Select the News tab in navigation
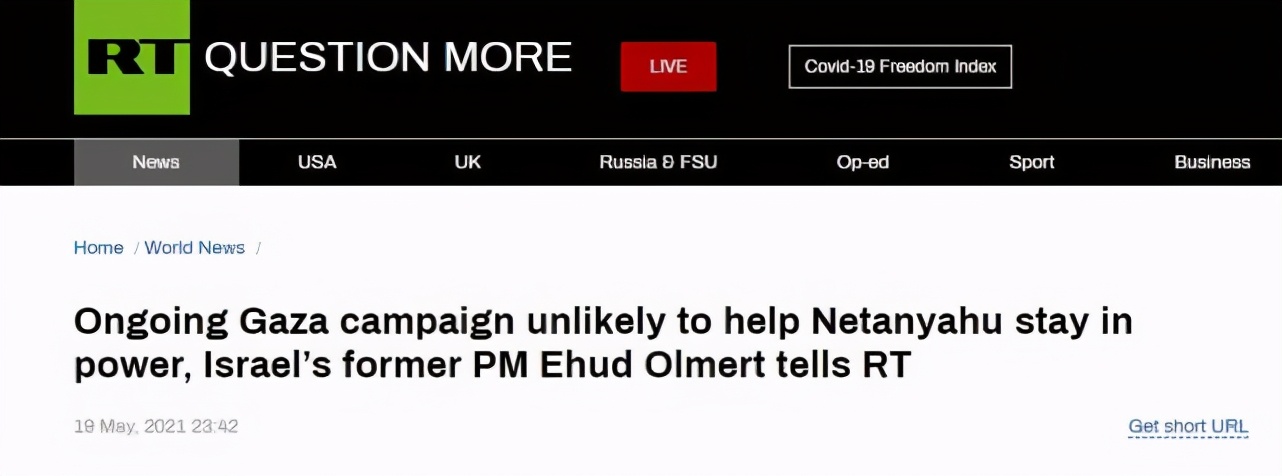1282x476 pixels. (156, 162)
